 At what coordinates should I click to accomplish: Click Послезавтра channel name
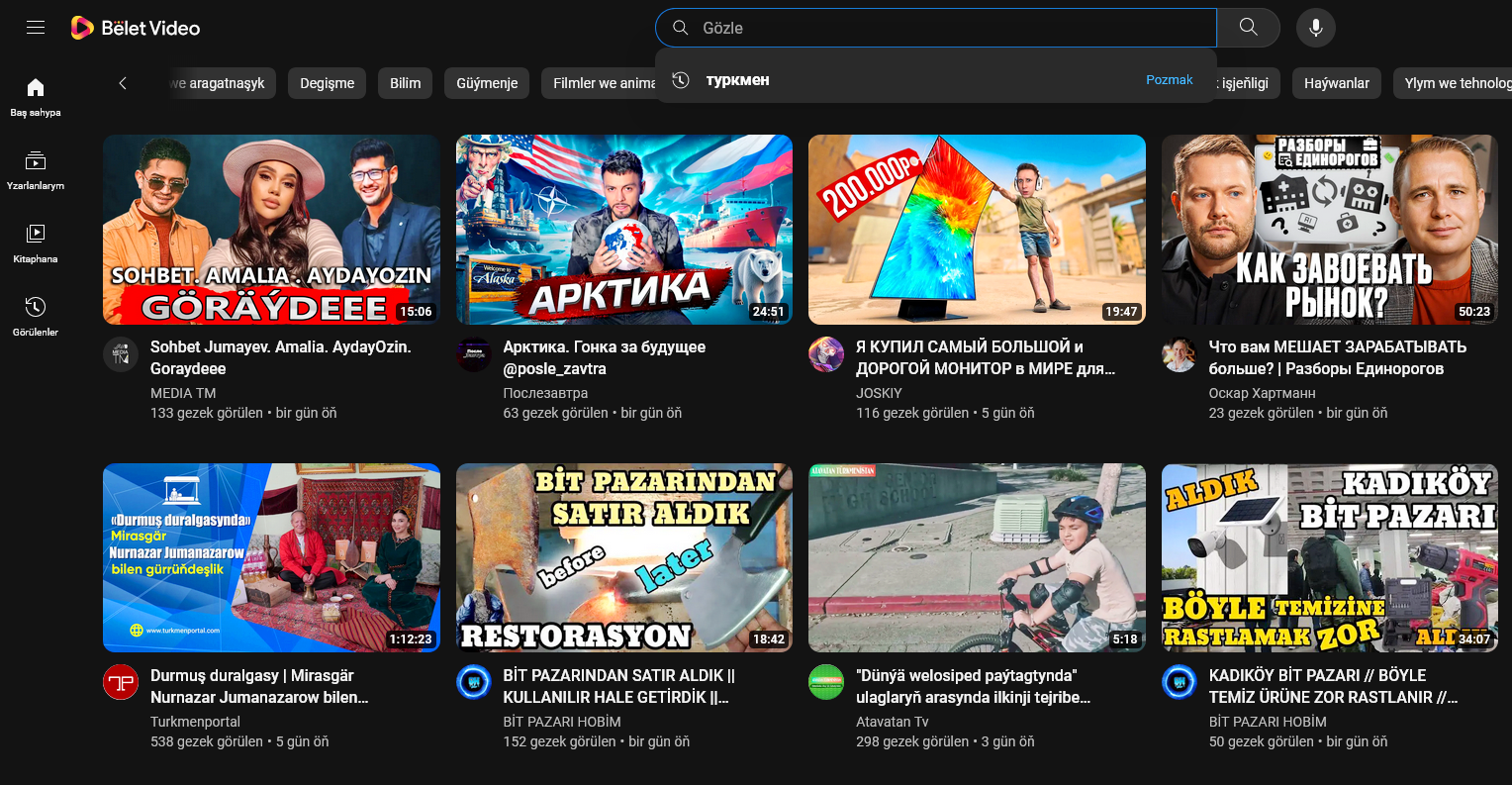click(x=545, y=393)
